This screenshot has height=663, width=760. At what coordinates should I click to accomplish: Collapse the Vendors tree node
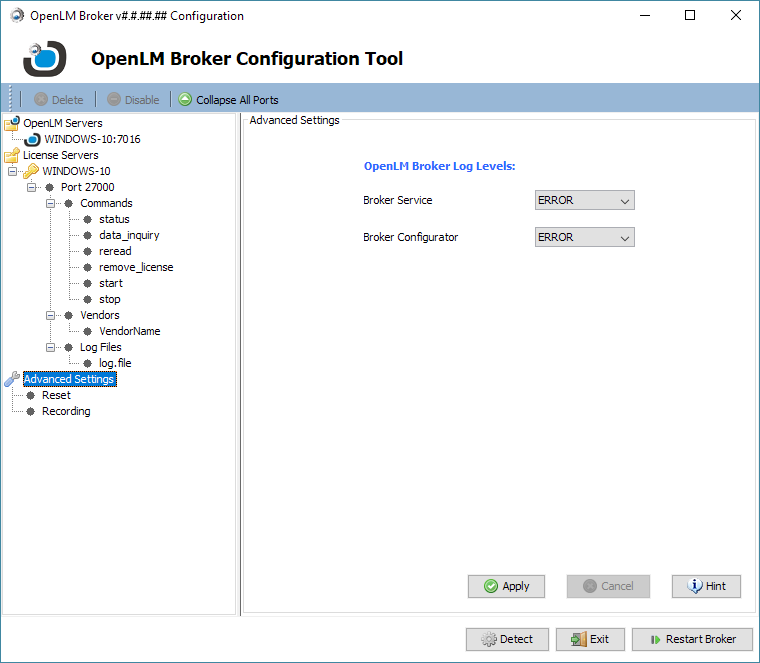pyautogui.click(x=50, y=315)
